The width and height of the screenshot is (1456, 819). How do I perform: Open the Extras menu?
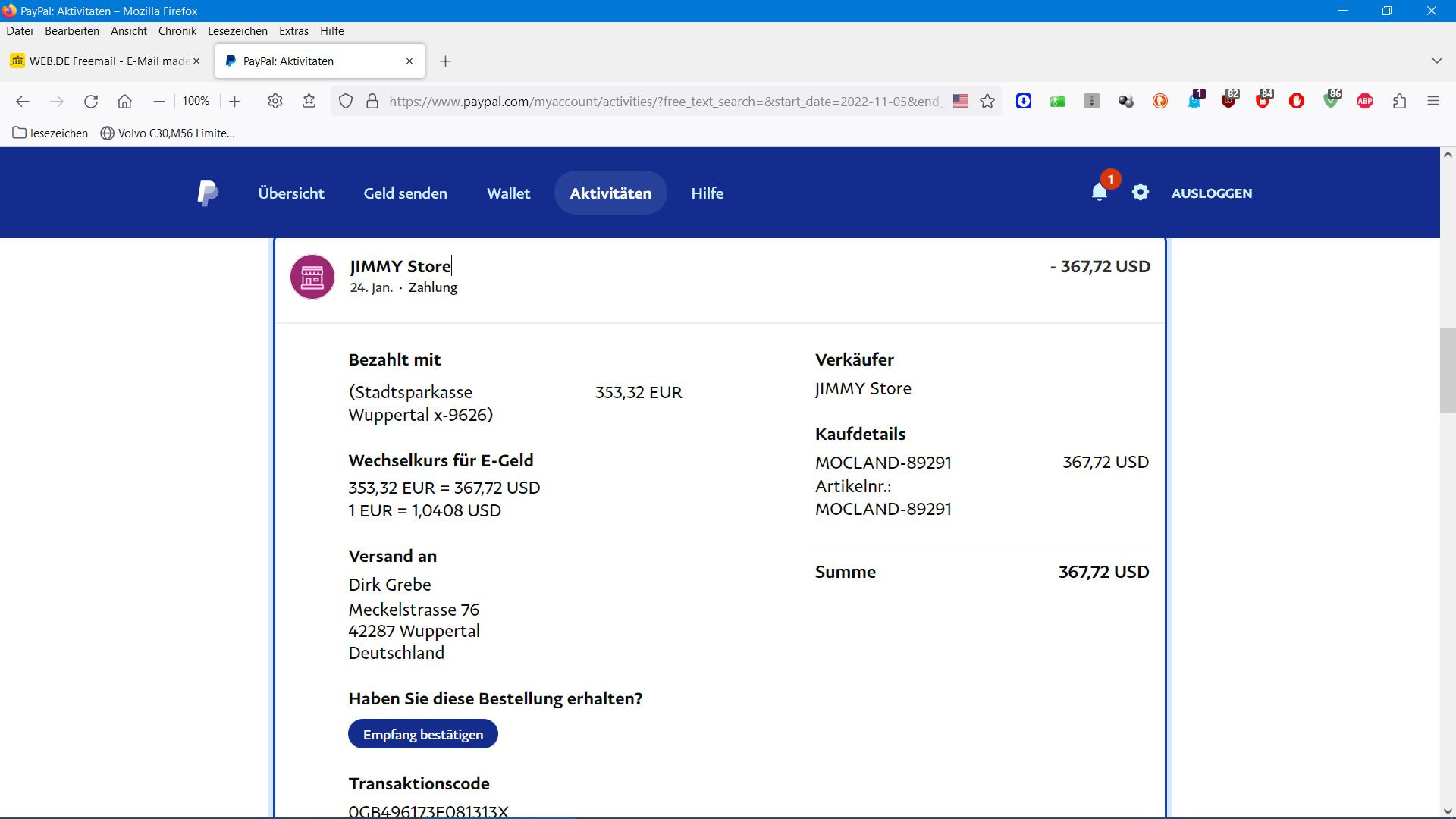click(x=293, y=31)
